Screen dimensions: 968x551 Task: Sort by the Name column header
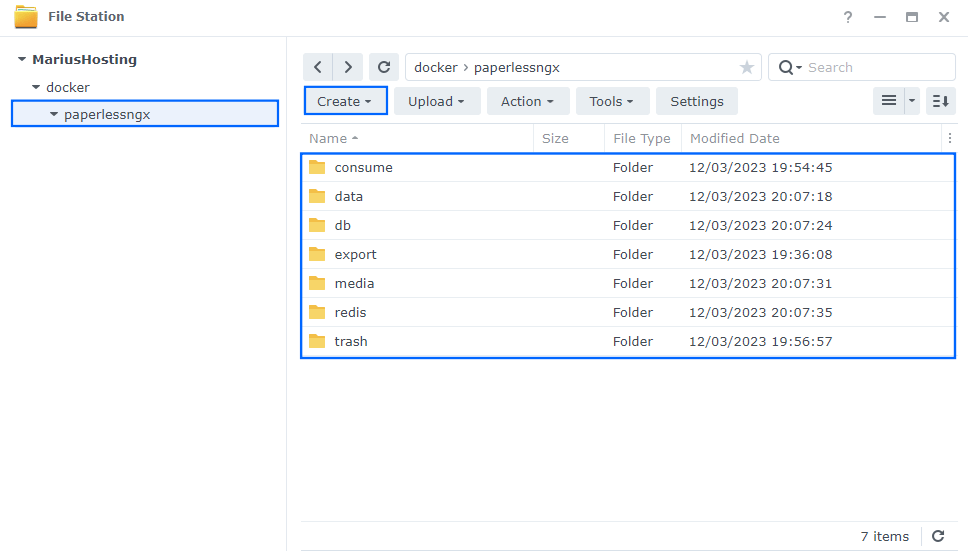tap(417, 138)
